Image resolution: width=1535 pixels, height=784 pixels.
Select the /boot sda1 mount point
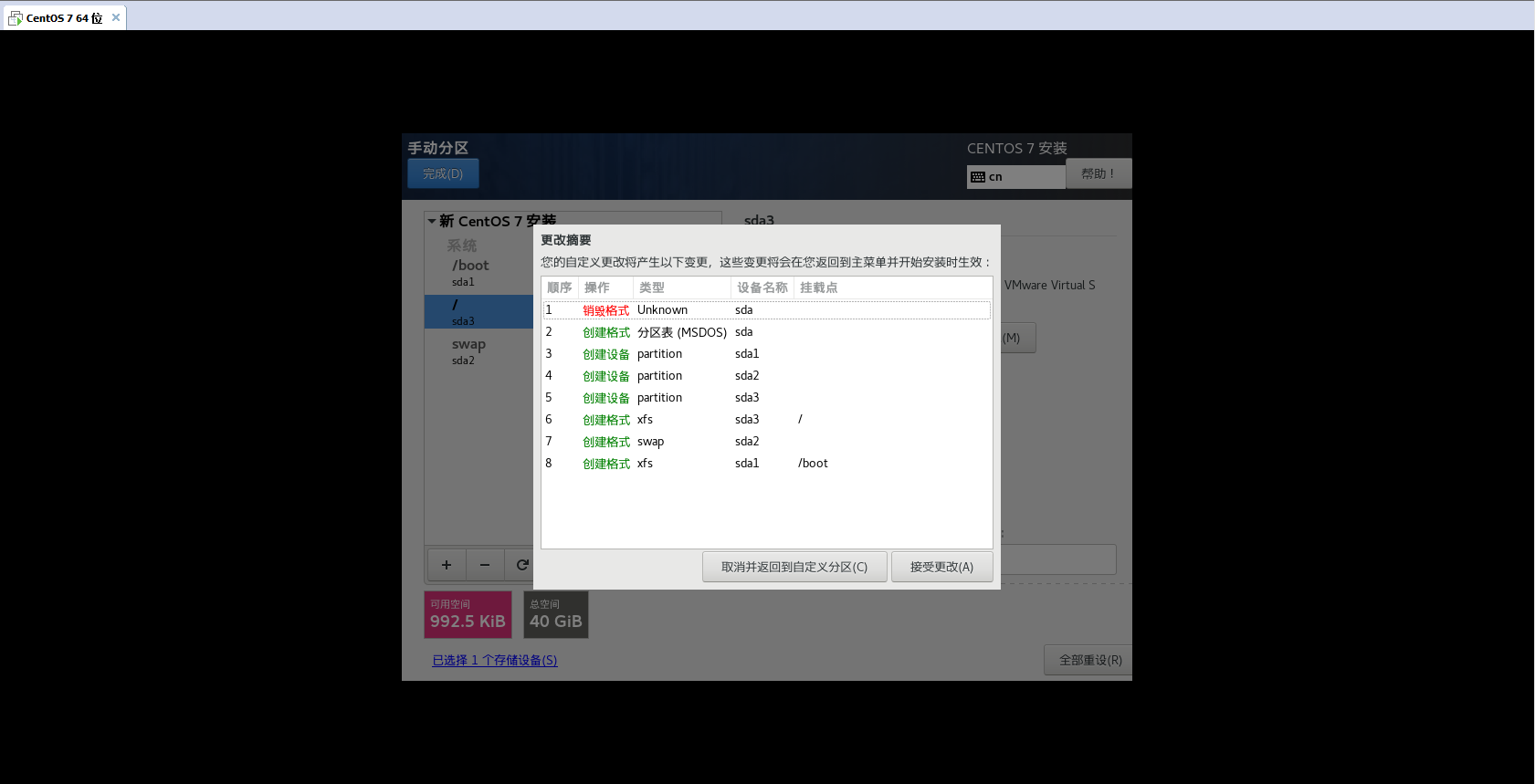pos(479,273)
